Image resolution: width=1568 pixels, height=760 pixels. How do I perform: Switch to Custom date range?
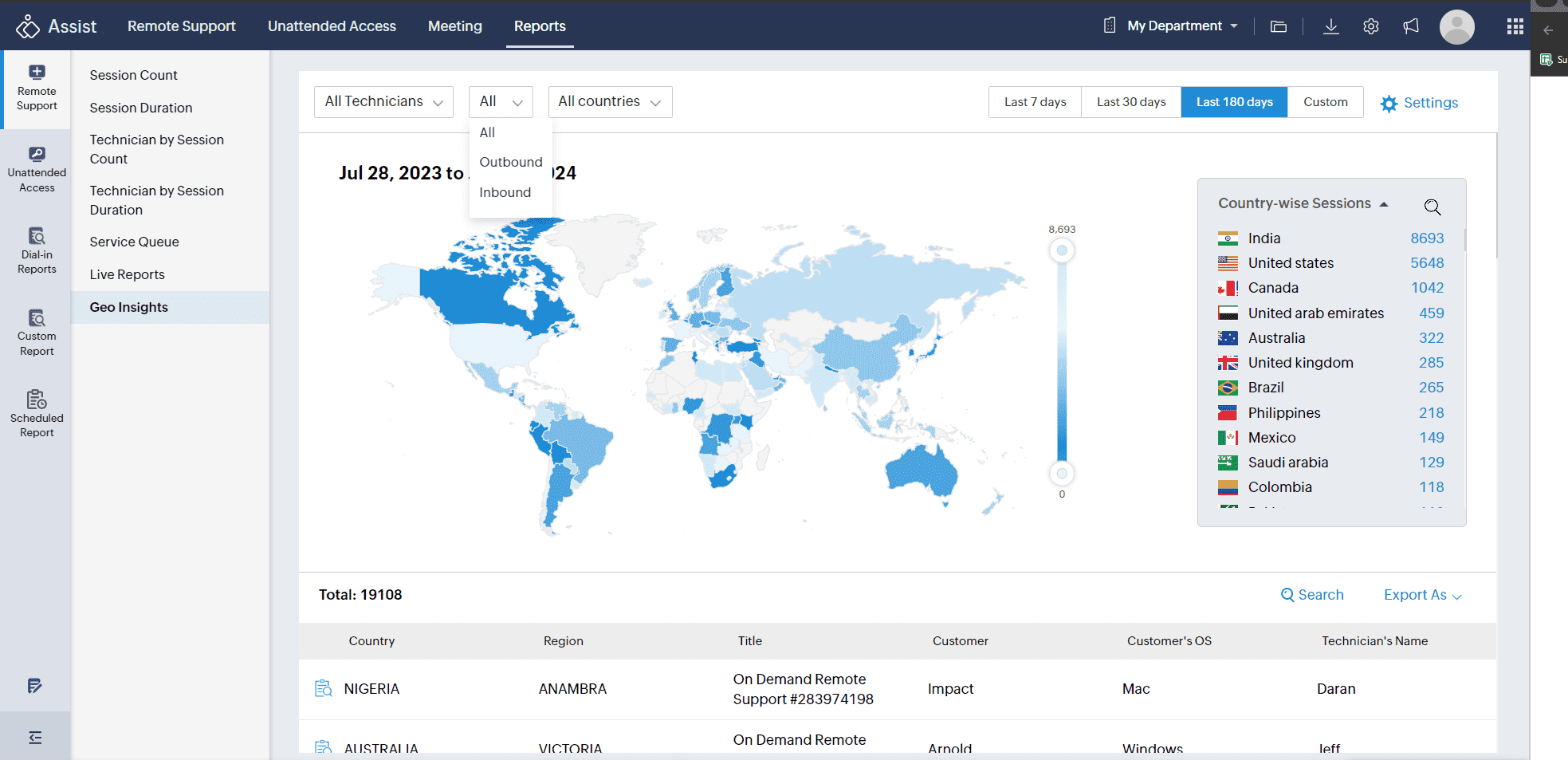[x=1325, y=102]
